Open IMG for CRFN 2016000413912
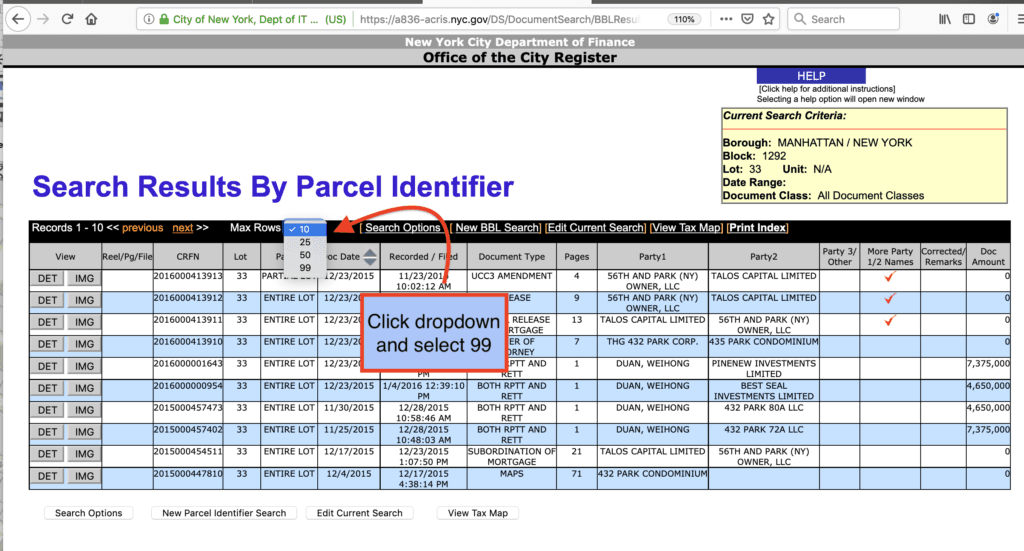 tap(85, 300)
